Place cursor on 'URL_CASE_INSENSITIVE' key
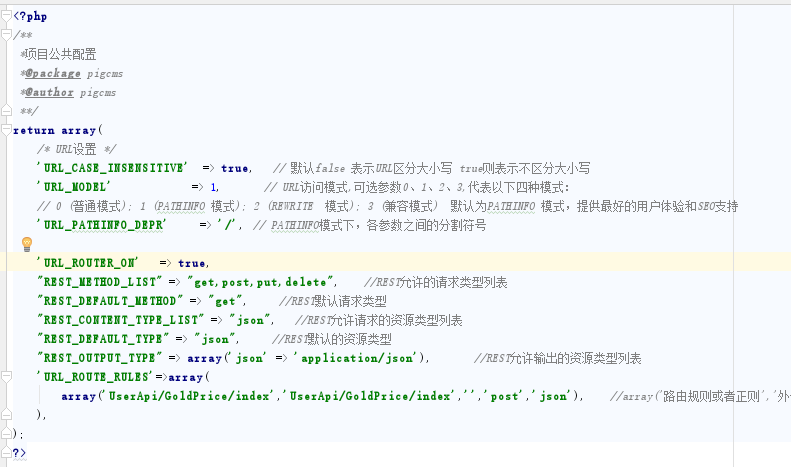Viewport: 791px width, 467px height. (112, 168)
